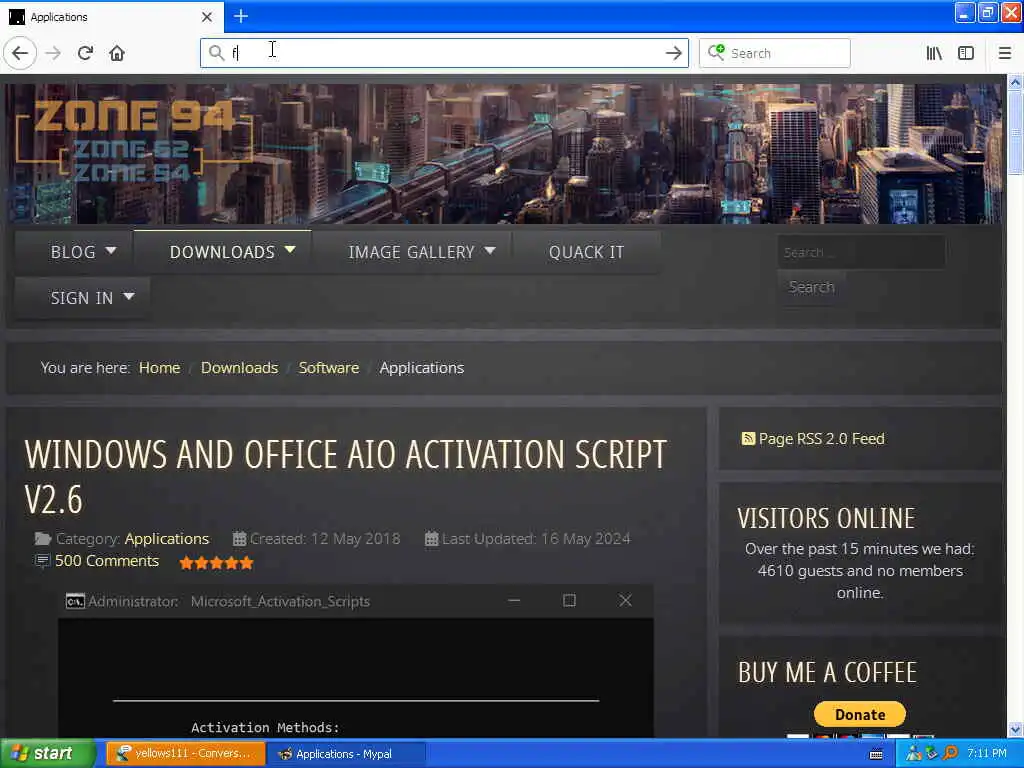This screenshot has width=1024, height=768.
Task: Click the scrollbar up arrow
Action: [1014, 82]
